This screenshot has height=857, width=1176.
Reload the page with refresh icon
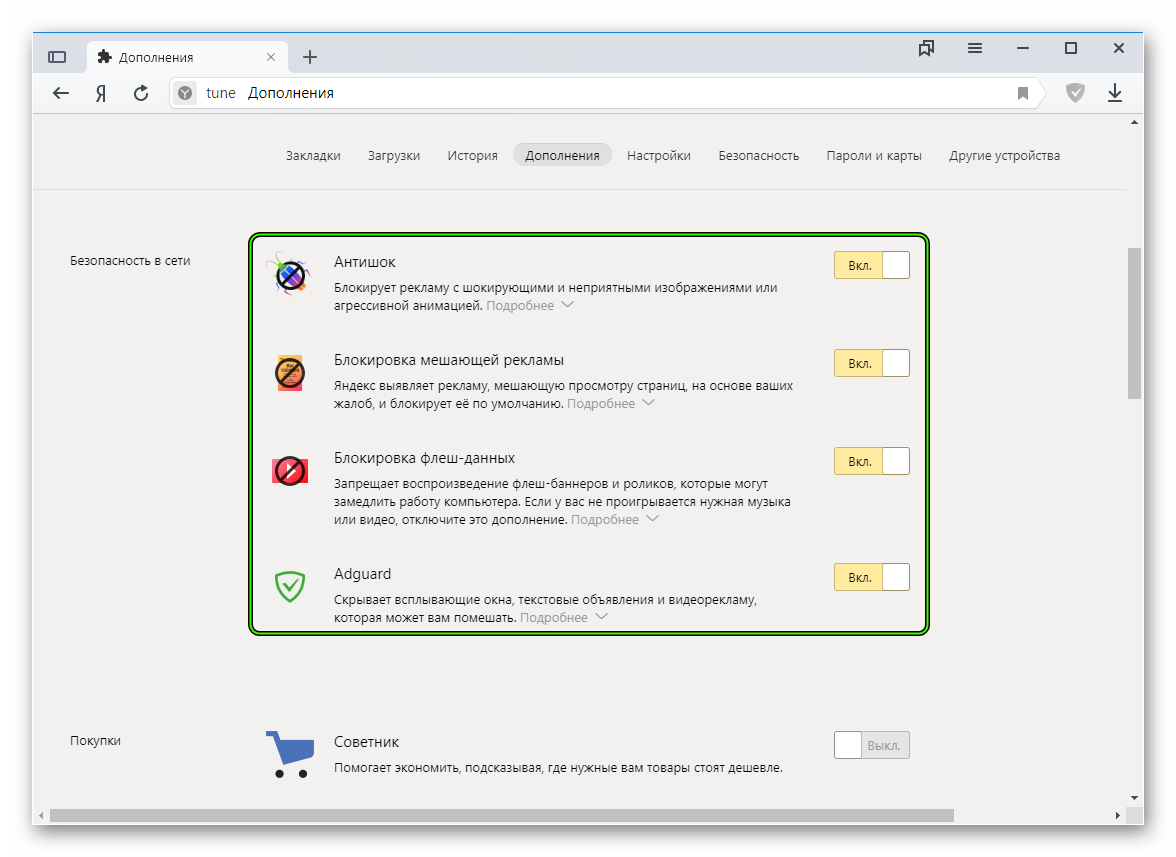(141, 93)
